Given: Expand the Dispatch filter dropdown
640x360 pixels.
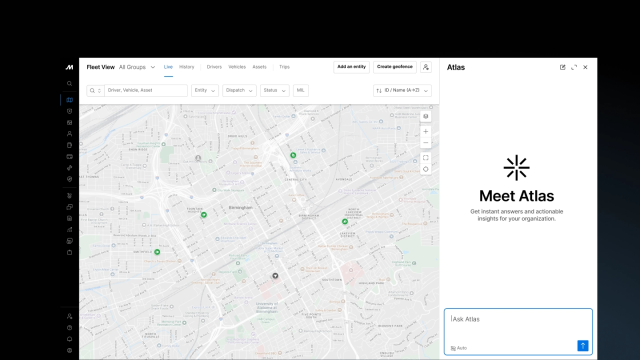Looking at the screenshot, I should 239,91.
